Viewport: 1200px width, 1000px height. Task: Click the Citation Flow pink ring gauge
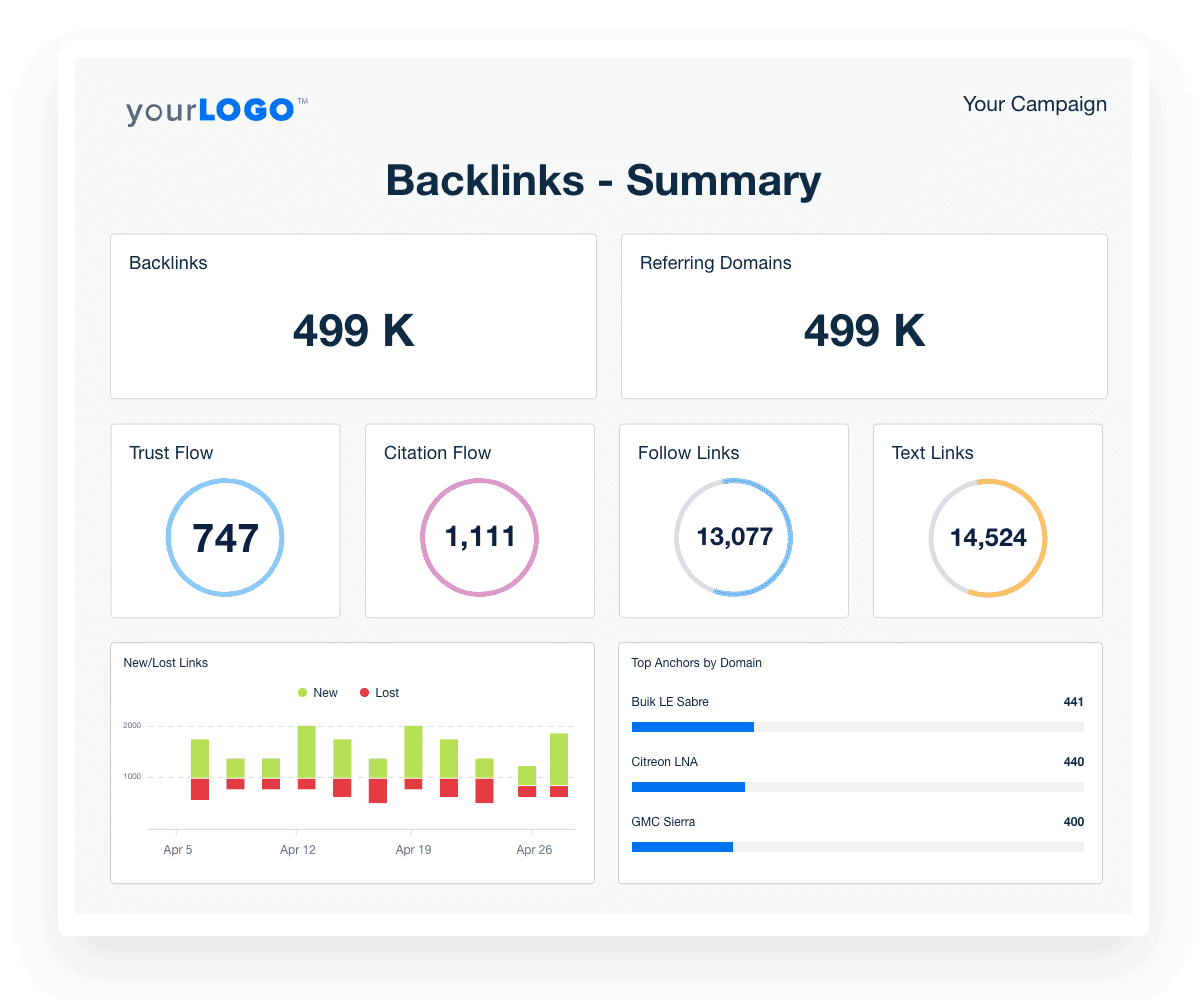479,538
